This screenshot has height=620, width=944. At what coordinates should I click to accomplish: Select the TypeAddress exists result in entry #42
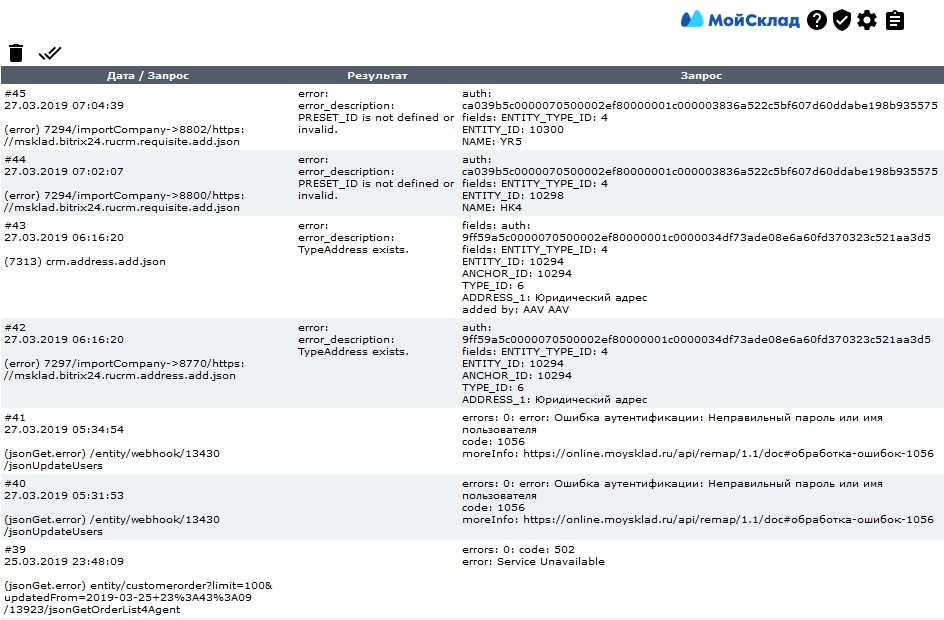(353, 351)
